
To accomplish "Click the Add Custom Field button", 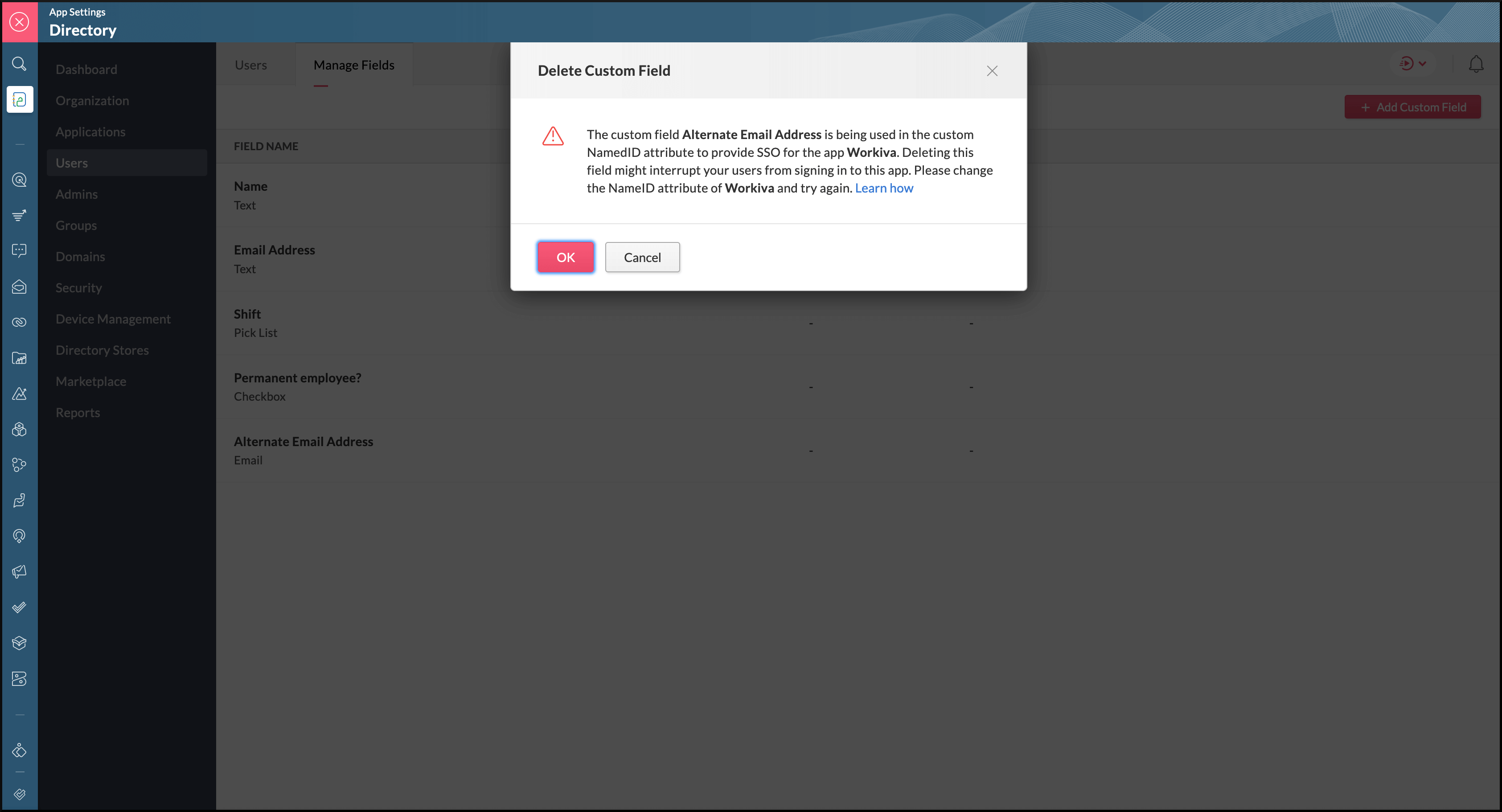I will click(1412, 107).
